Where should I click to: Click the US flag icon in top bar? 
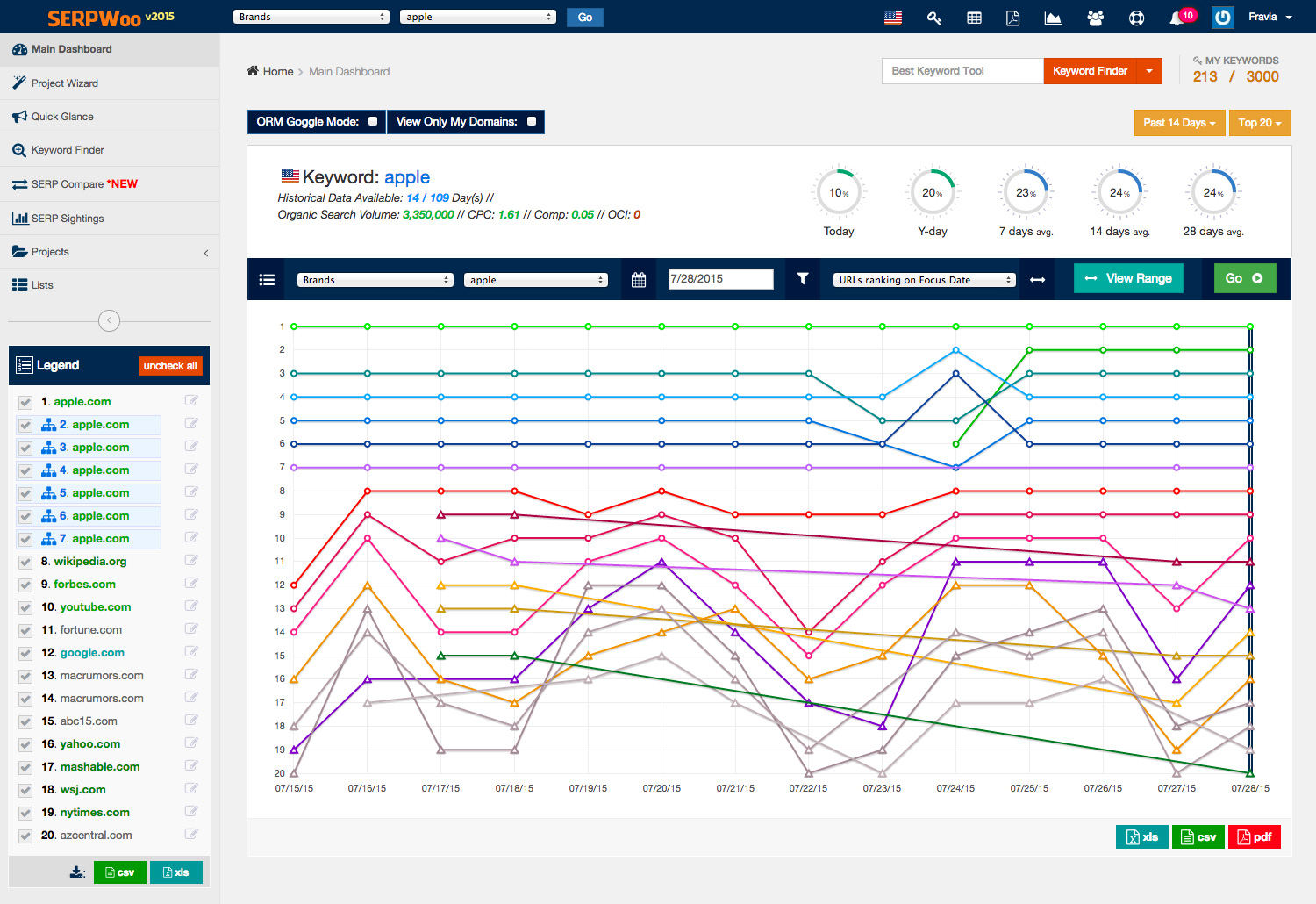point(893,18)
